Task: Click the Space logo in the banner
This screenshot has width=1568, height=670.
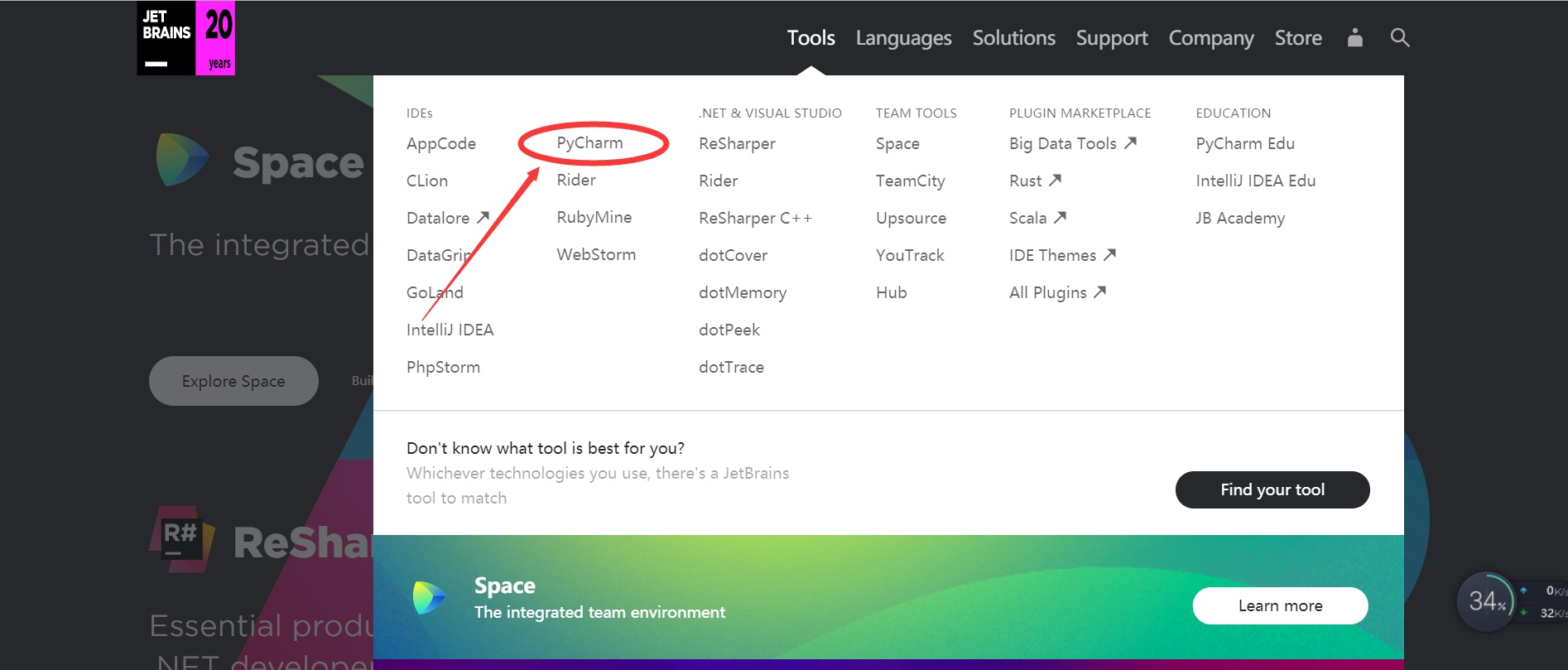Action: pos(429,597)
